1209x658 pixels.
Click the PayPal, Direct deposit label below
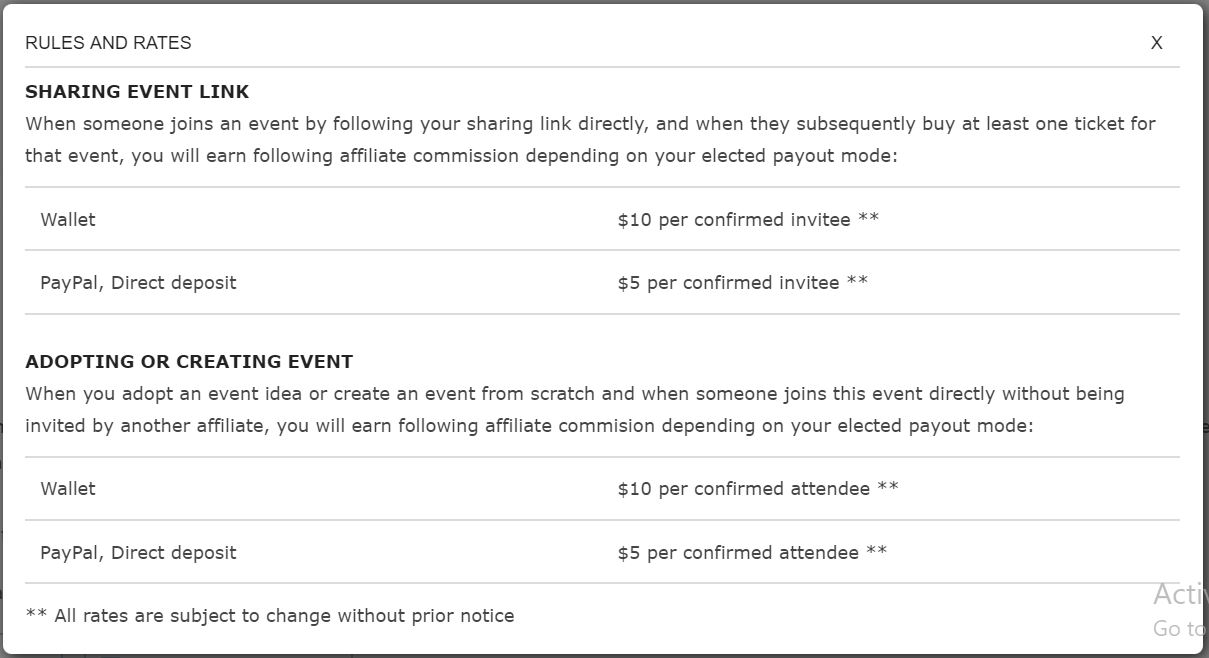[x=139, y=282]
